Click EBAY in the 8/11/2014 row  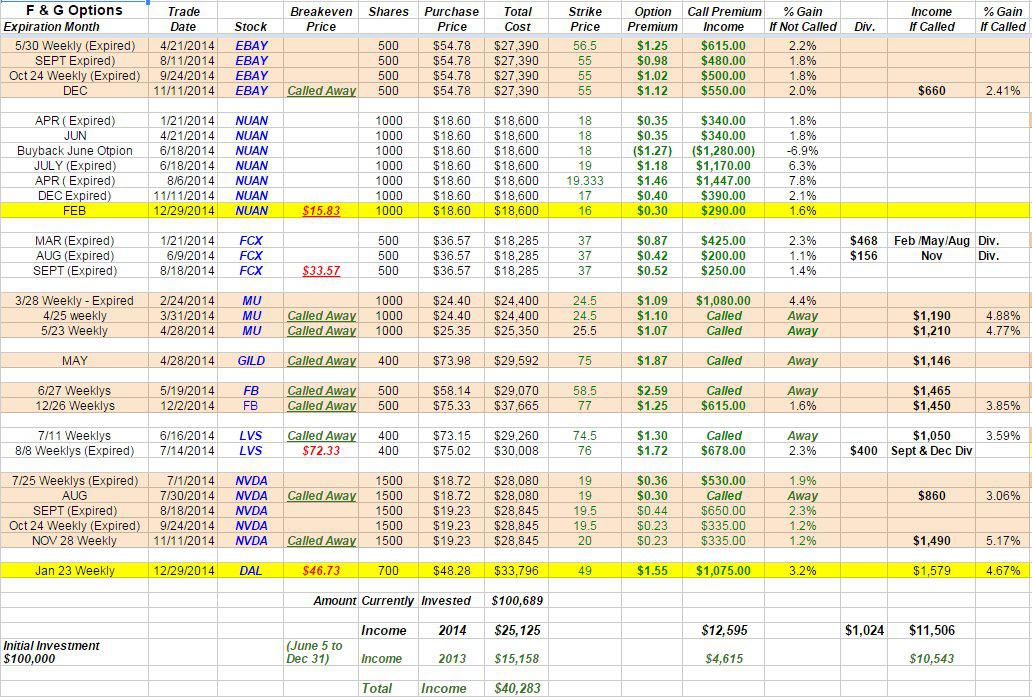(x=251, y=61)
